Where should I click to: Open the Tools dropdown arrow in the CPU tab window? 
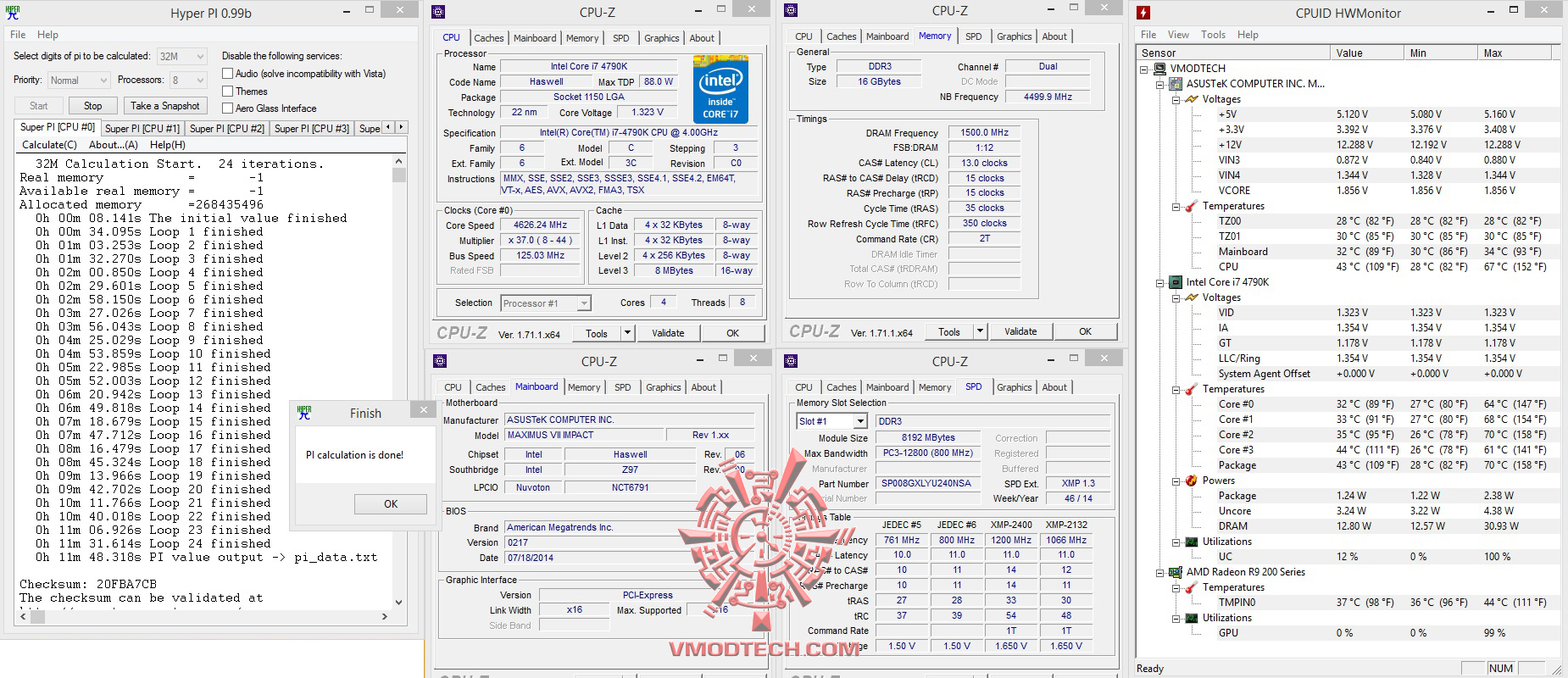click(627, 333)
